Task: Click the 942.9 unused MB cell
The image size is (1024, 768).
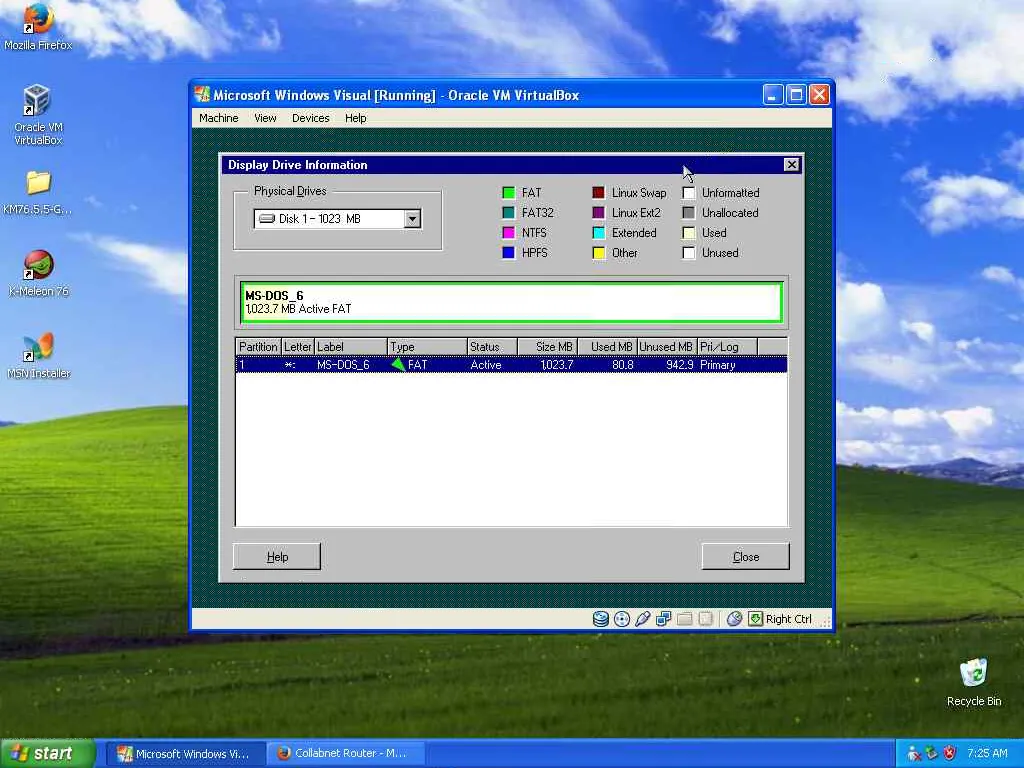Action: 680,365
